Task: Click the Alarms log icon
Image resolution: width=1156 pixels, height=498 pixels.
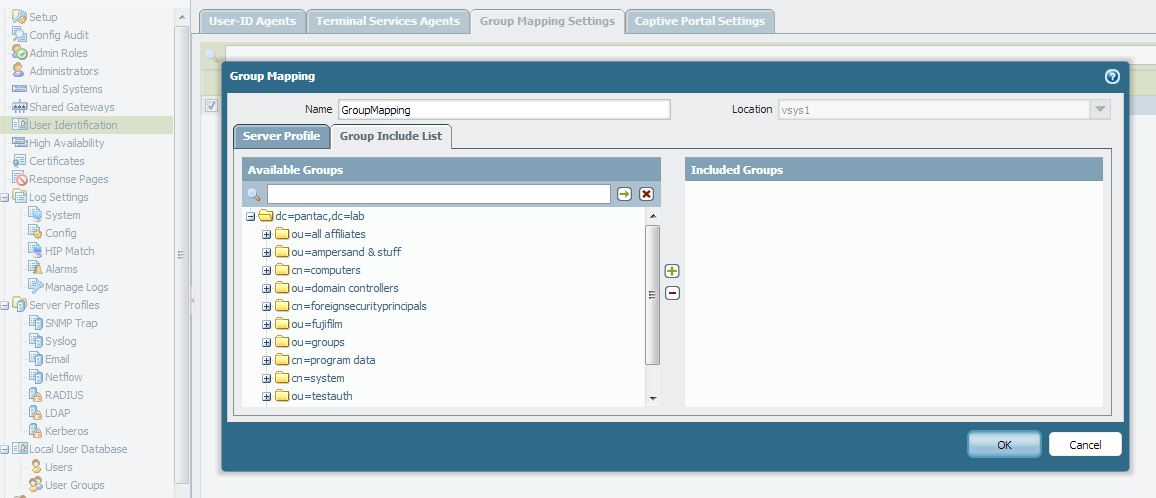Action: click(35, 269)
